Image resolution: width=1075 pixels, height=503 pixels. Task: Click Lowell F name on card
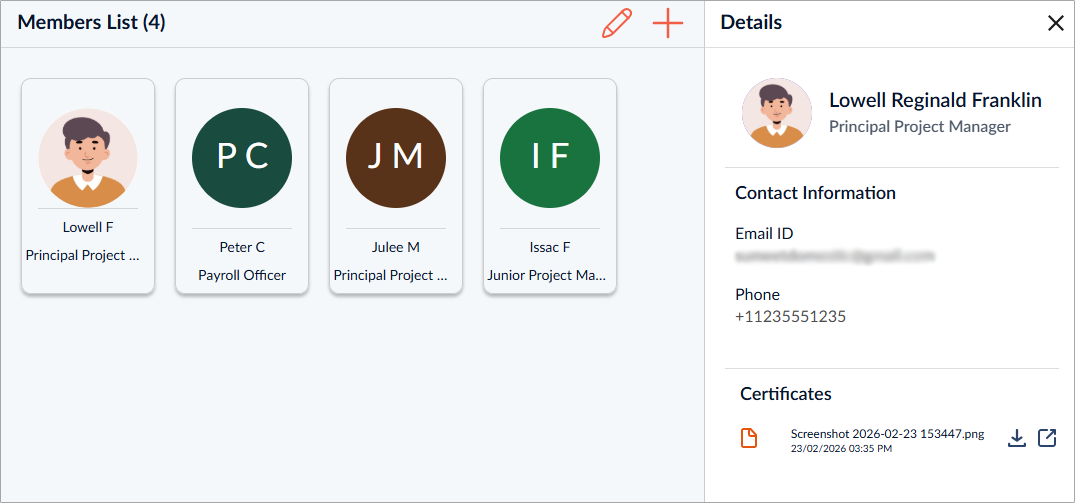pos(88,227)
